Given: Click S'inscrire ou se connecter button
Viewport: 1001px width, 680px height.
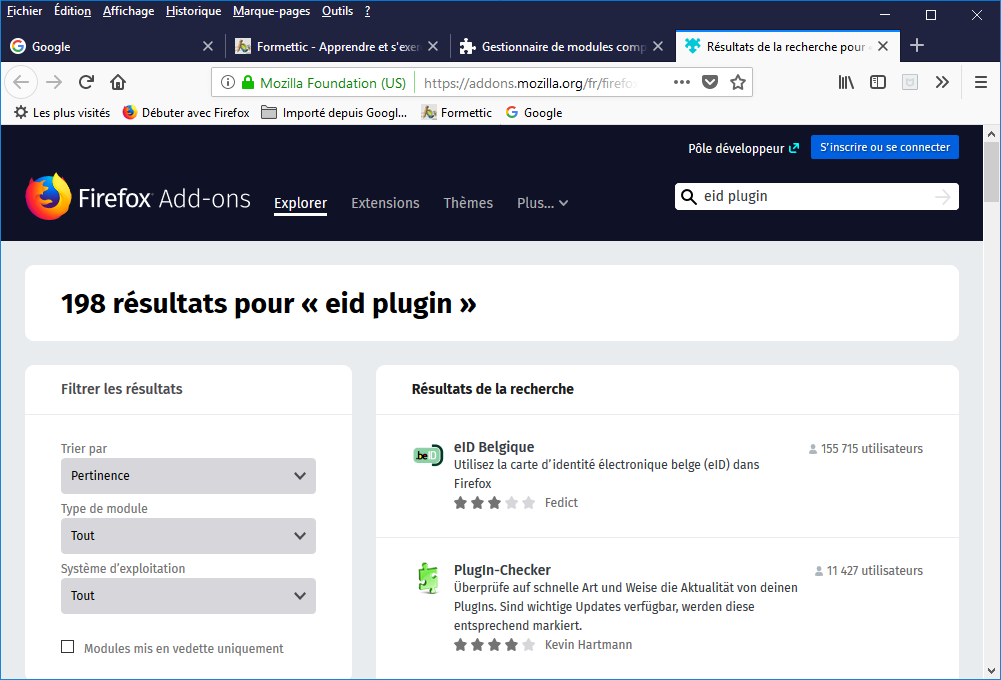Looking at the screenshot, I should click(x=885, y=147).
